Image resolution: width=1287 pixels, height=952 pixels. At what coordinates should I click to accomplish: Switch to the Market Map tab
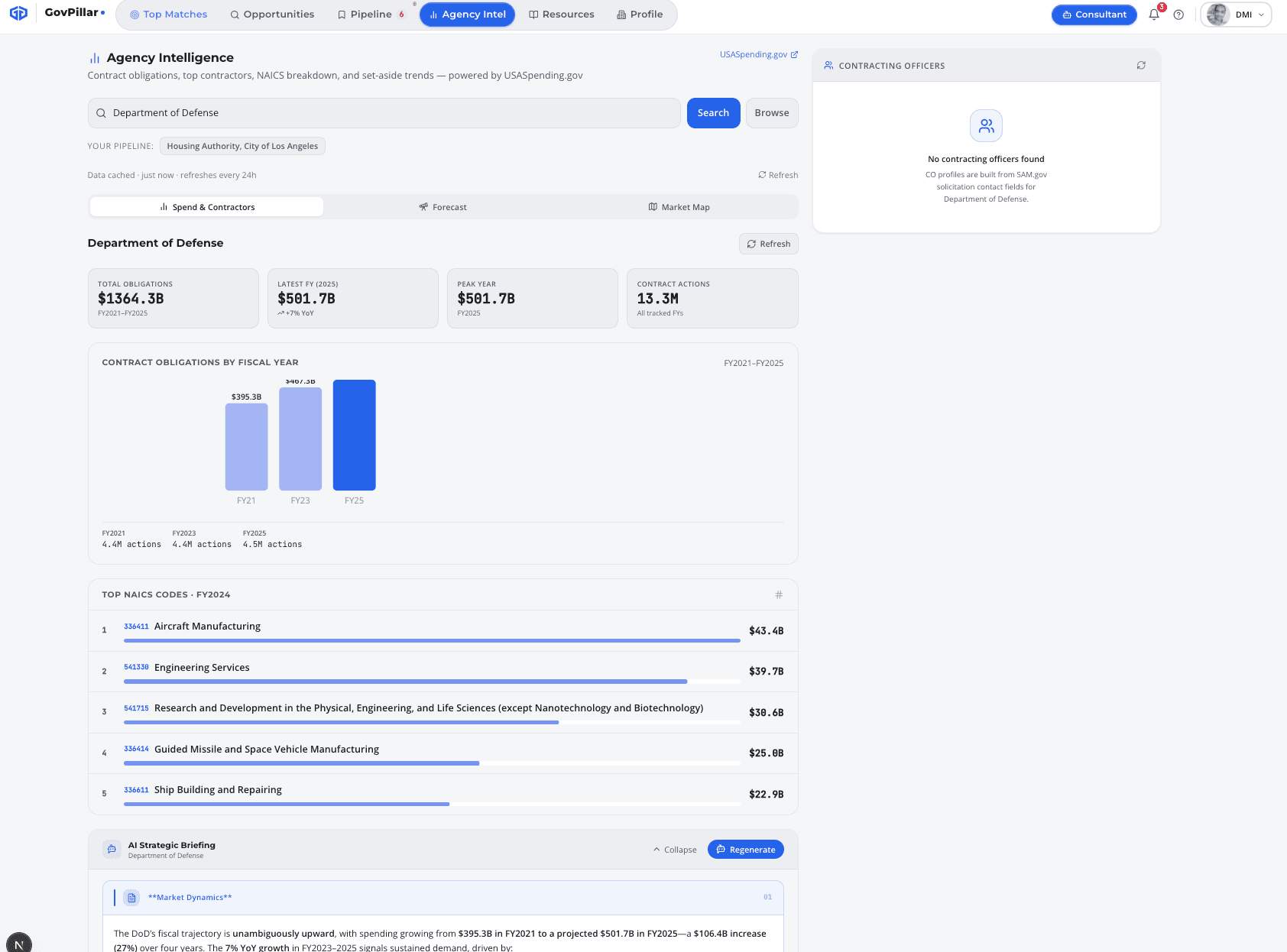679,207
